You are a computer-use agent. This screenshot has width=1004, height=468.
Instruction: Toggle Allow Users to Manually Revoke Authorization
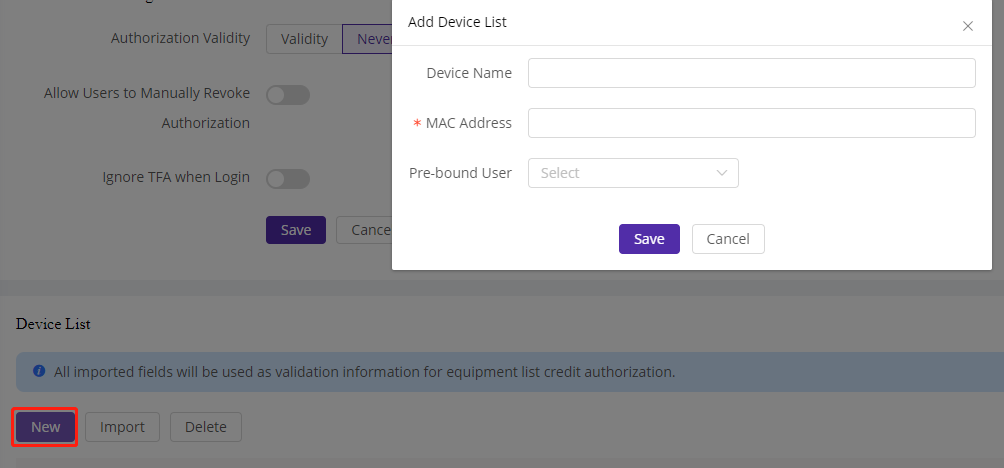pyautogui.click(x=288, y=95)
